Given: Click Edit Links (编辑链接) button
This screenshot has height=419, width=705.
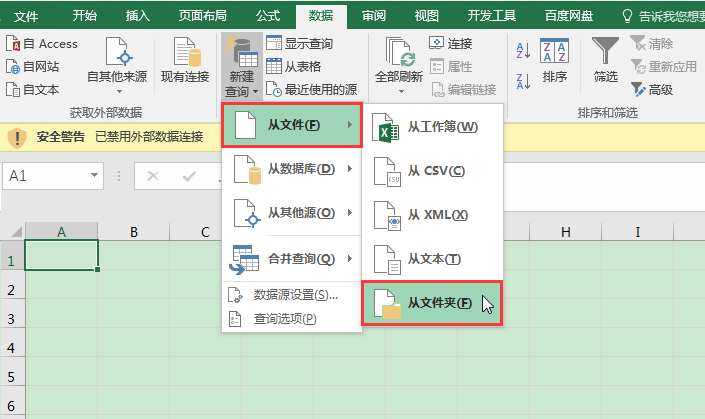Looking at the screenshot, I should 464,89.
